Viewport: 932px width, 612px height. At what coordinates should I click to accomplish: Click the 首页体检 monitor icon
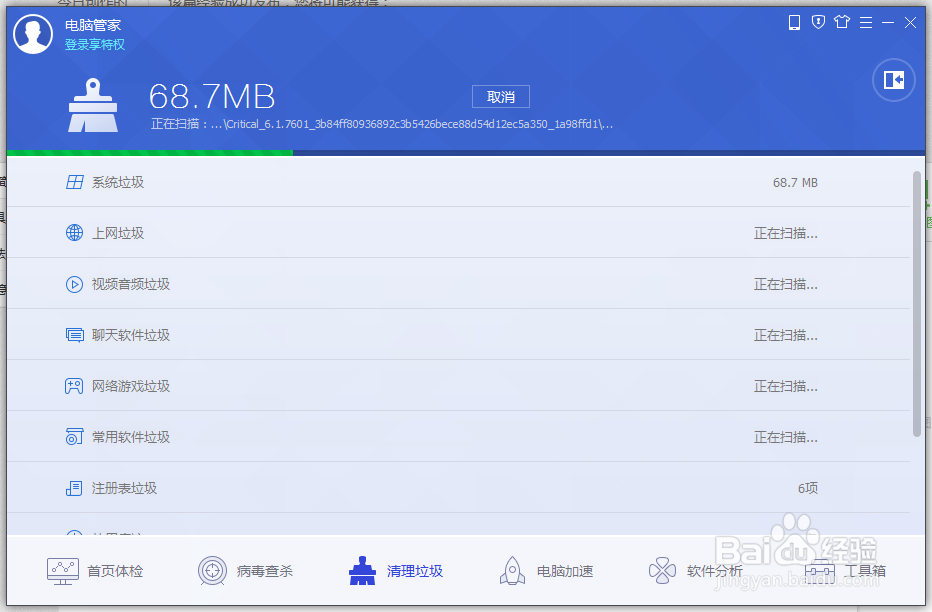pos(62,572)
